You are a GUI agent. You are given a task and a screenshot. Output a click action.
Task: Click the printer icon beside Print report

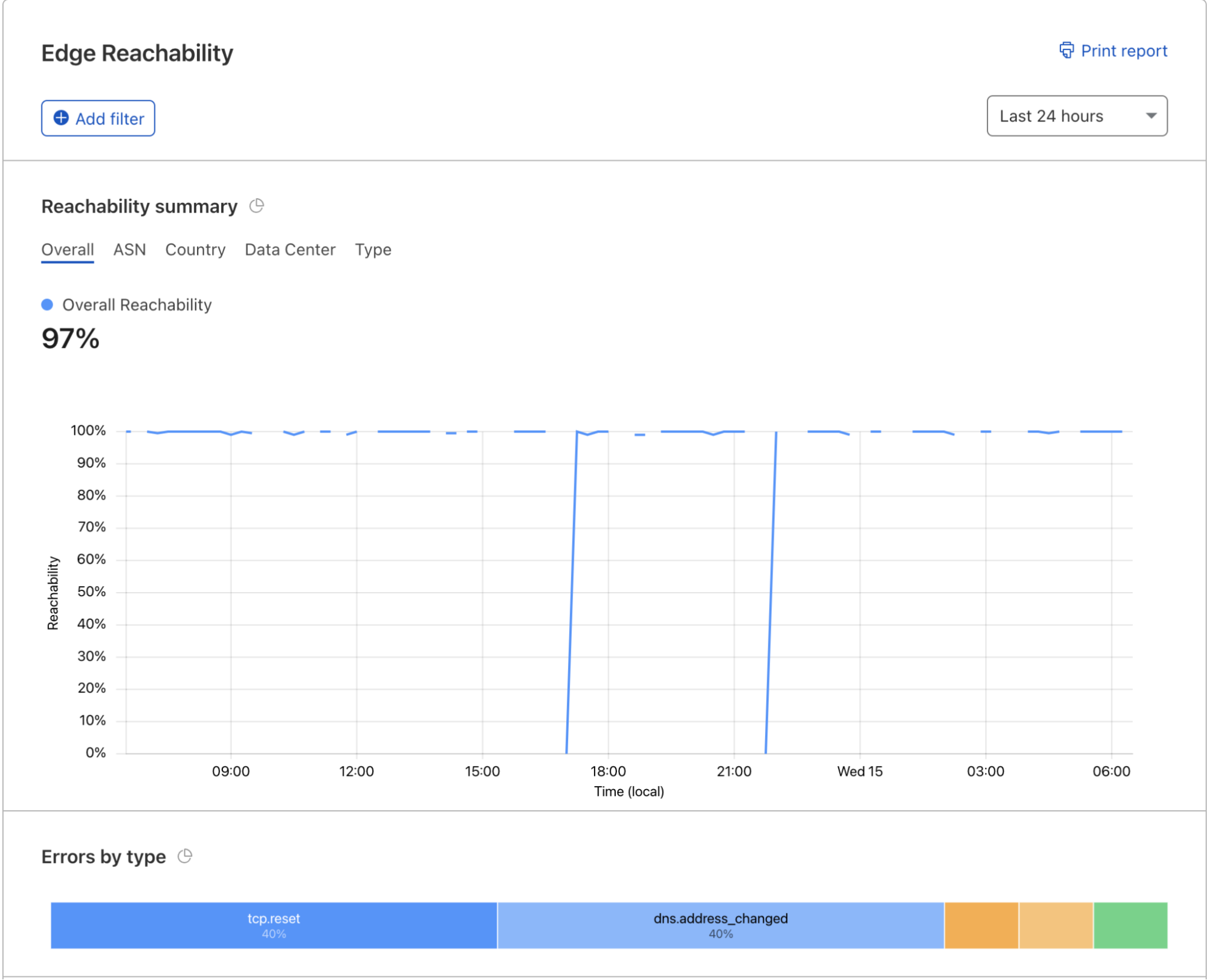click(x=1067, y=50)
